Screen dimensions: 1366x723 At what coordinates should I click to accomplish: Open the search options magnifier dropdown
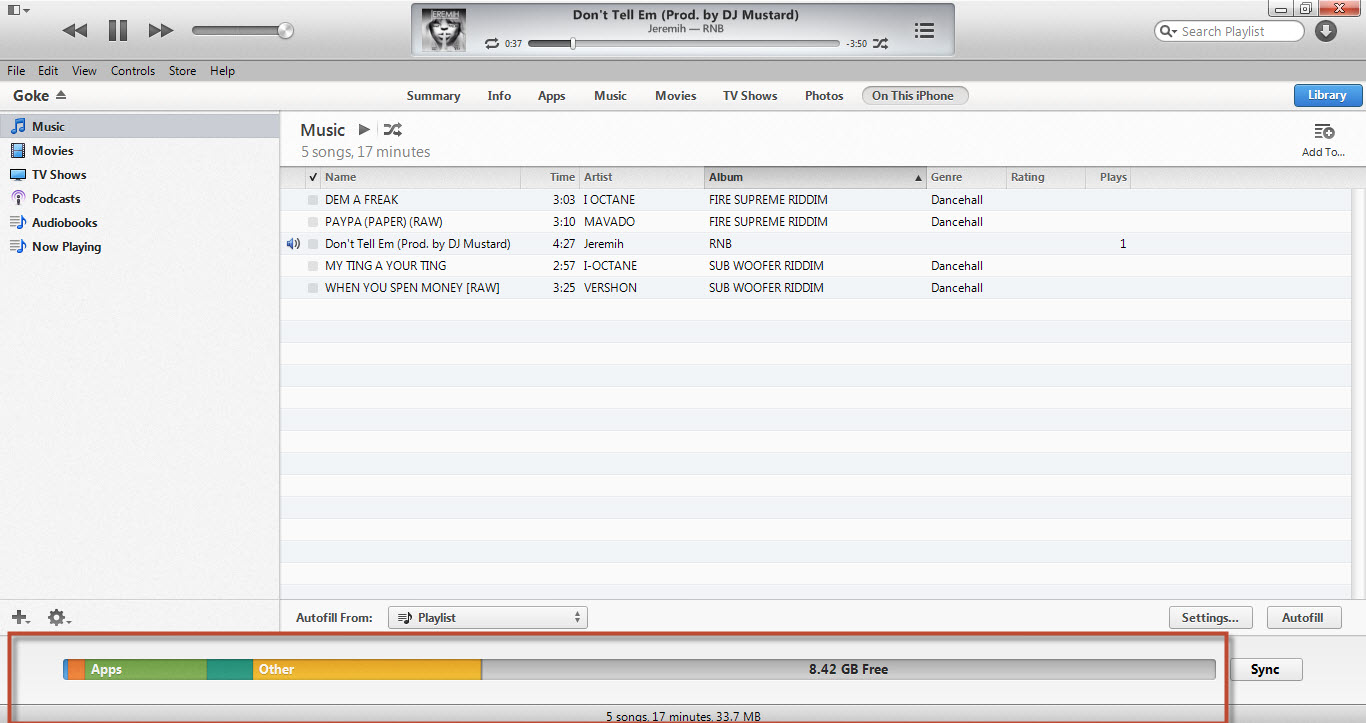pyautogui.click(x=1168, y=31)
